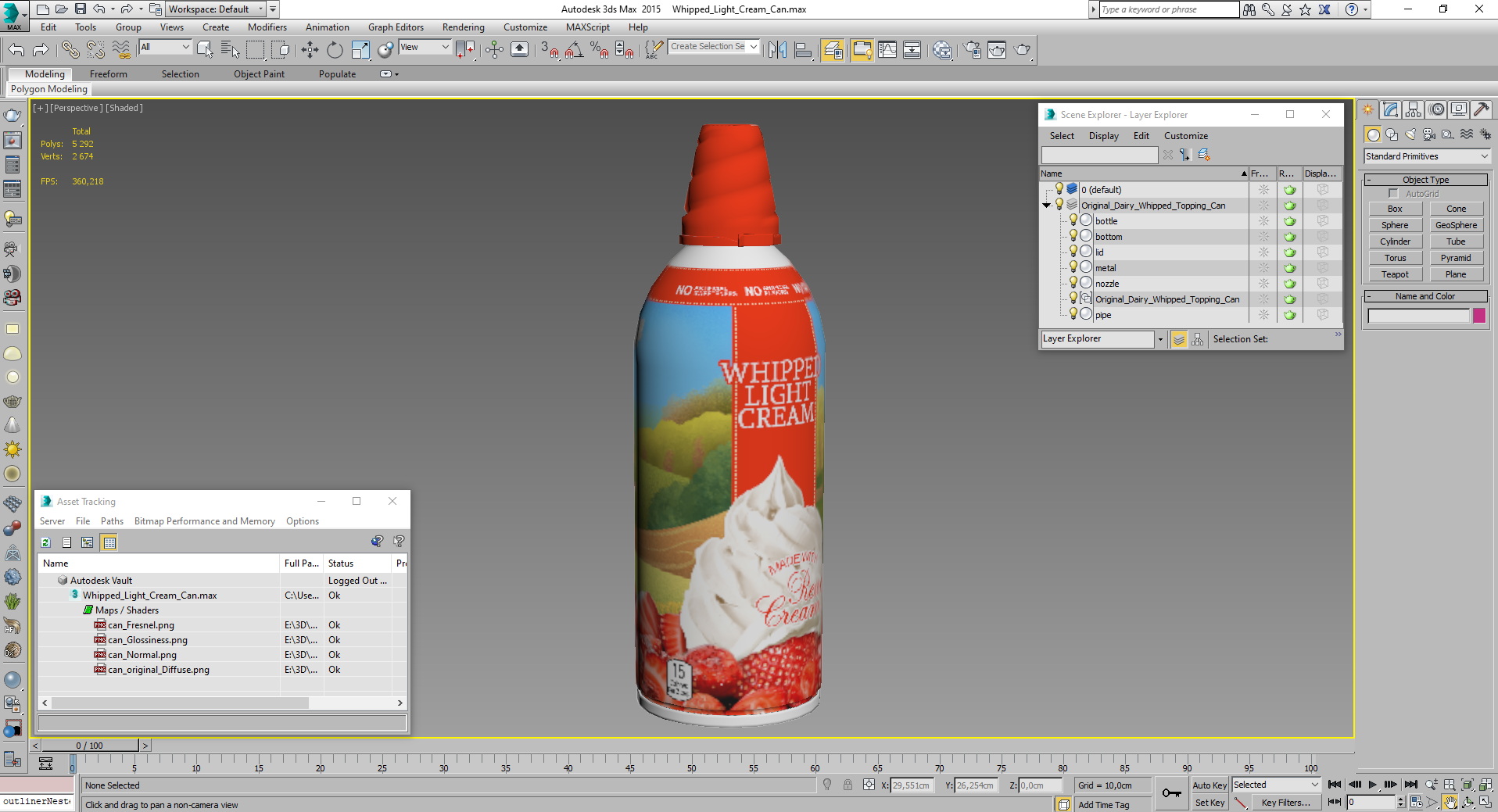Click the time slider 0 / 100 handle
1498x812 pixels.
(x=89, y=746)
